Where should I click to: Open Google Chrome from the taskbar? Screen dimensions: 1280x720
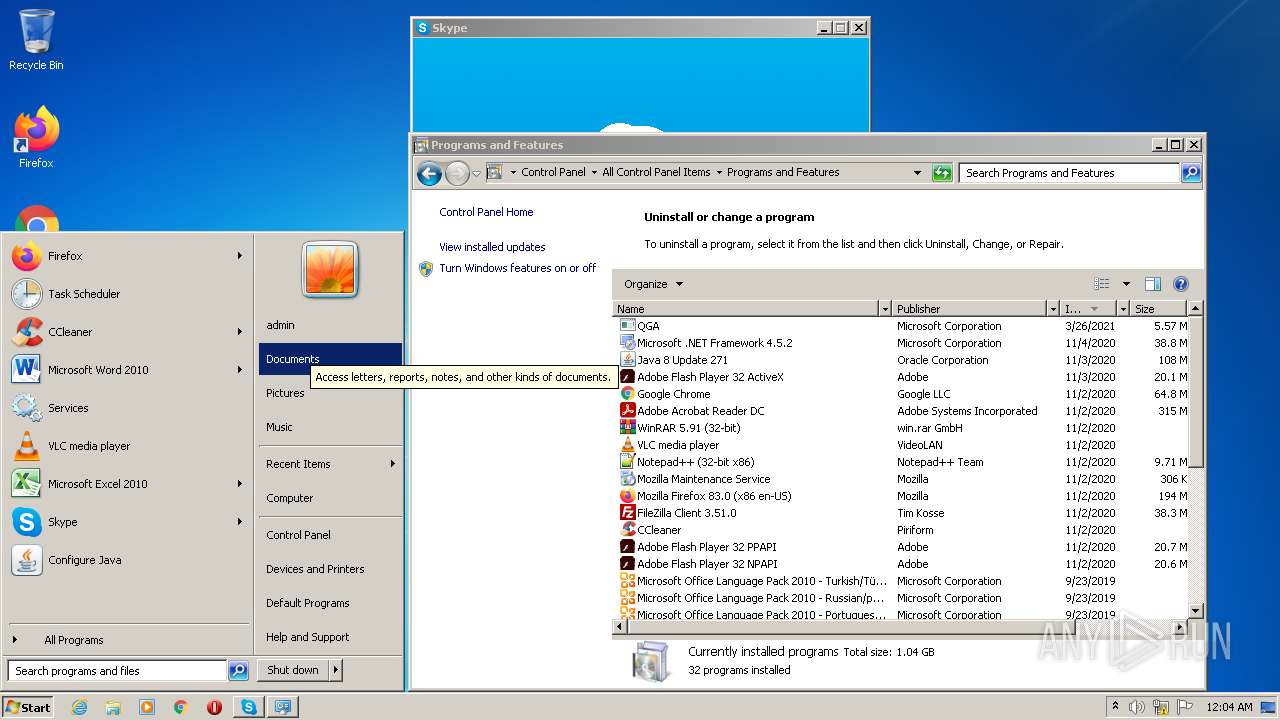point(181,707)
